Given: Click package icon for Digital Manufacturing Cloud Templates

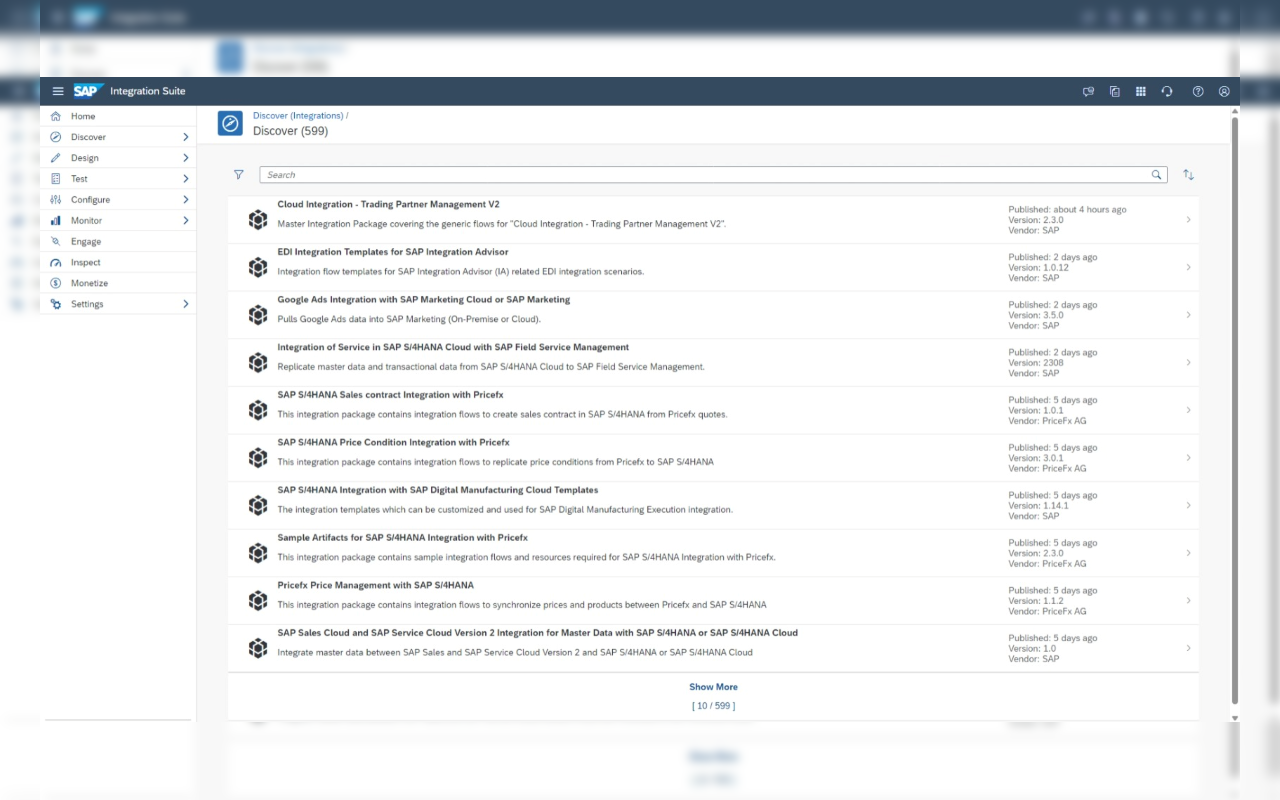Looking at the screenshot, I should tap(258, 505).
